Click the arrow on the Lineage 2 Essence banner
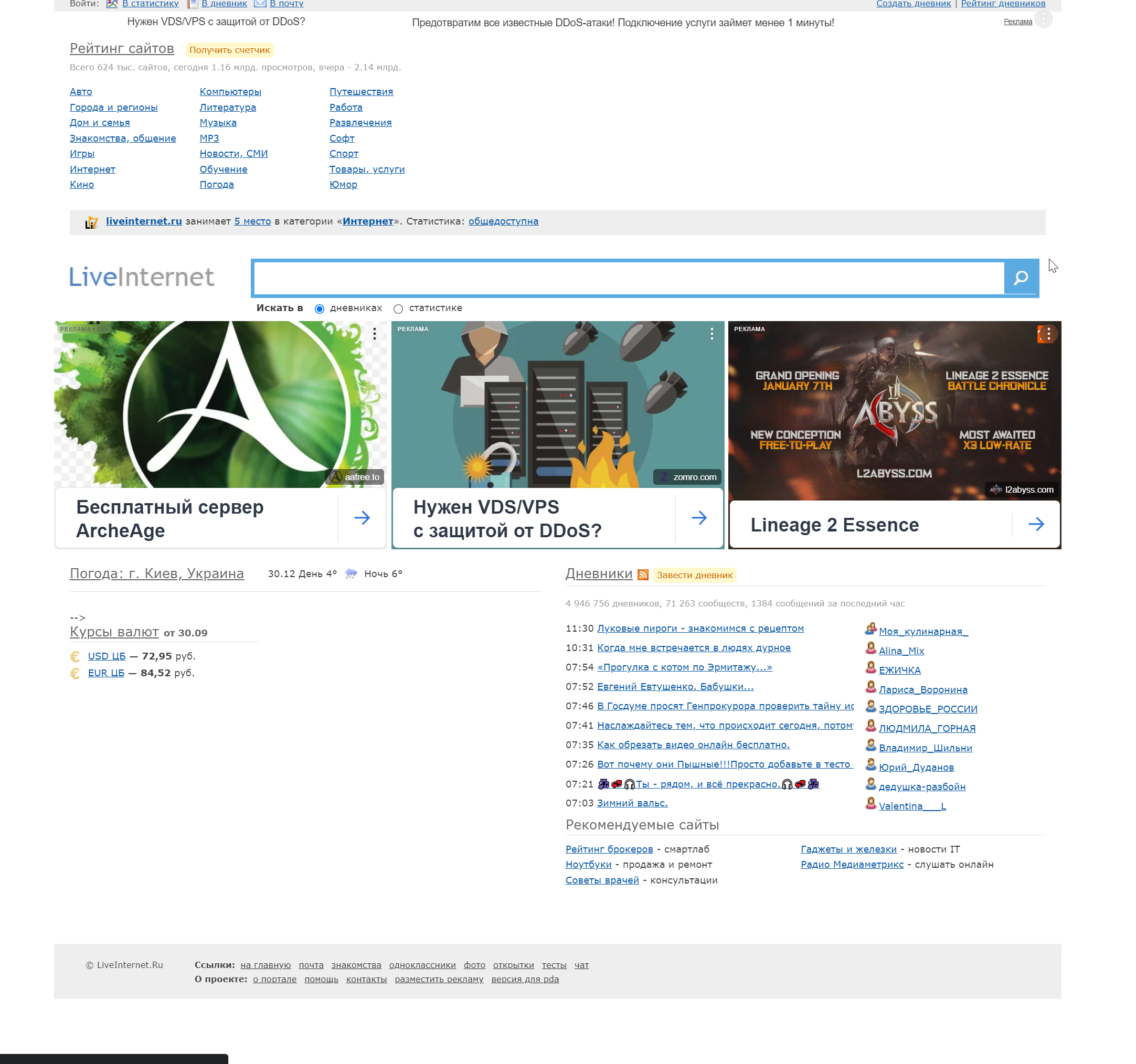Viewport: 1136px width, 1064px height. (x=1037, y=524)
